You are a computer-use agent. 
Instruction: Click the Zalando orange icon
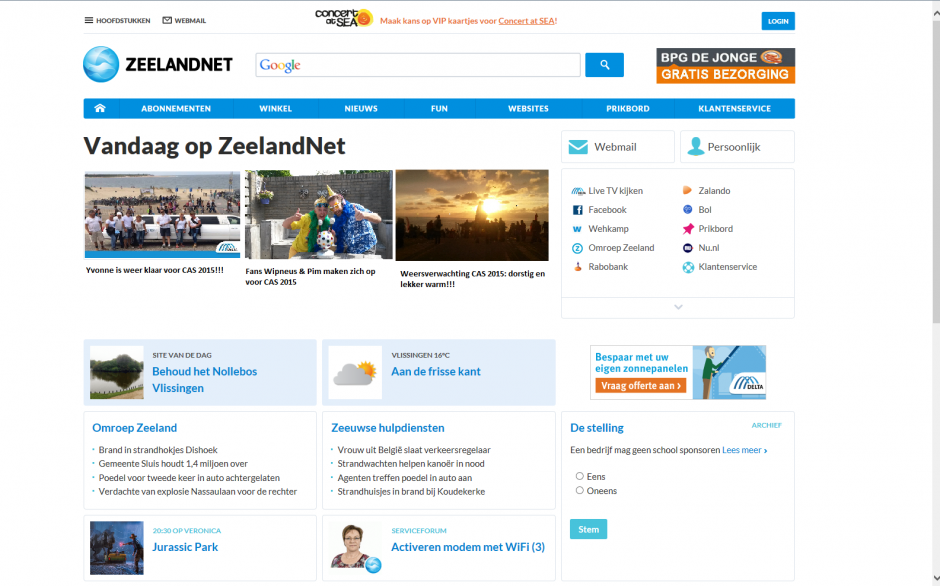[688, 191]
